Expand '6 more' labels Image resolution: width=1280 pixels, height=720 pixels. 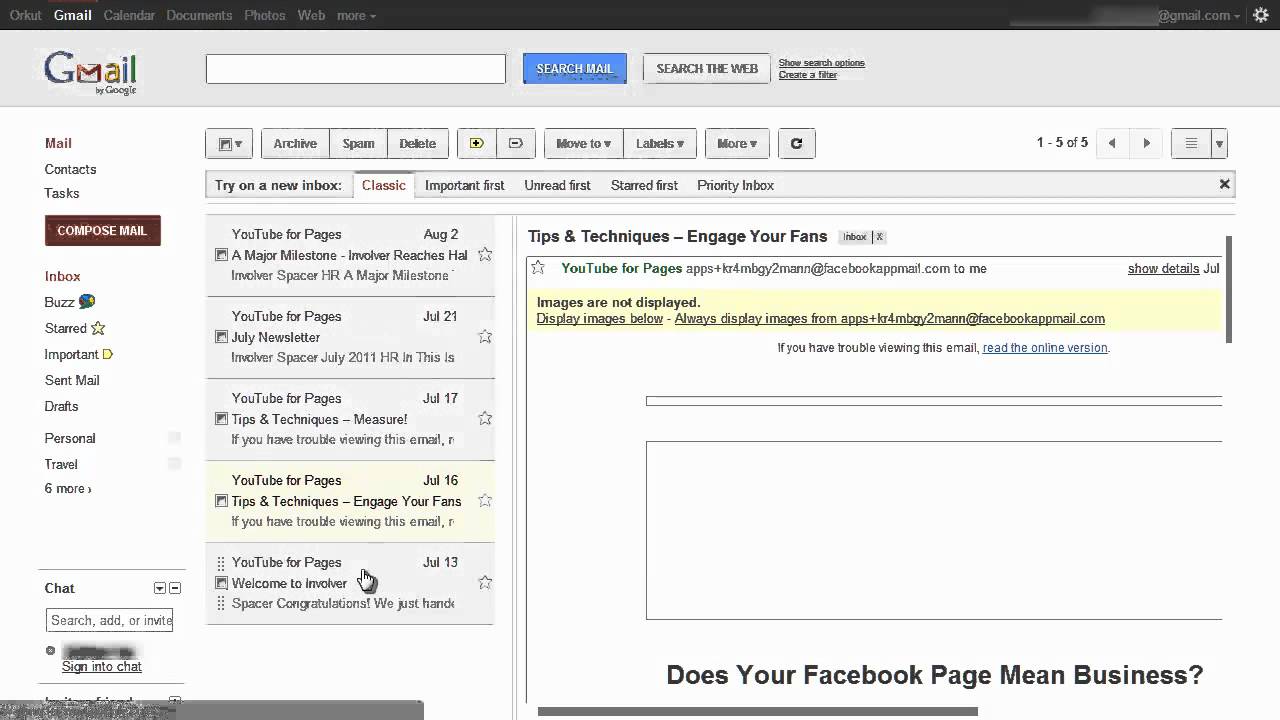pos(67,489)
